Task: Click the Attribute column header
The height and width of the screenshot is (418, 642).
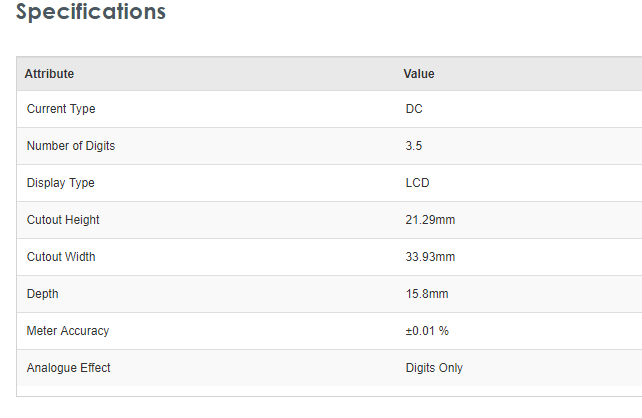Action: click(x=49, y=74)
